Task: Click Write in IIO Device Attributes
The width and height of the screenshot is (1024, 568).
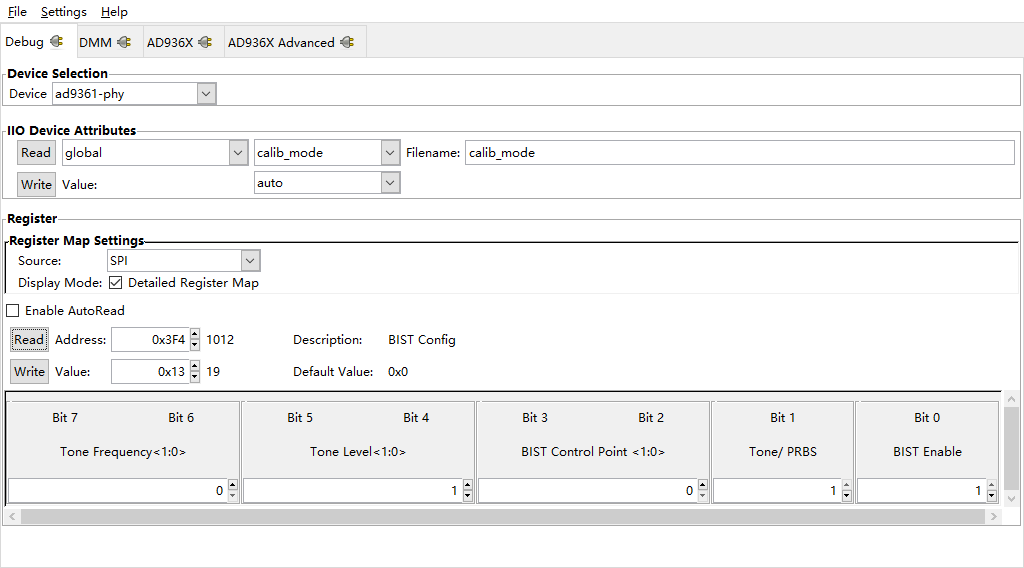Action: [x=36, y=185]
